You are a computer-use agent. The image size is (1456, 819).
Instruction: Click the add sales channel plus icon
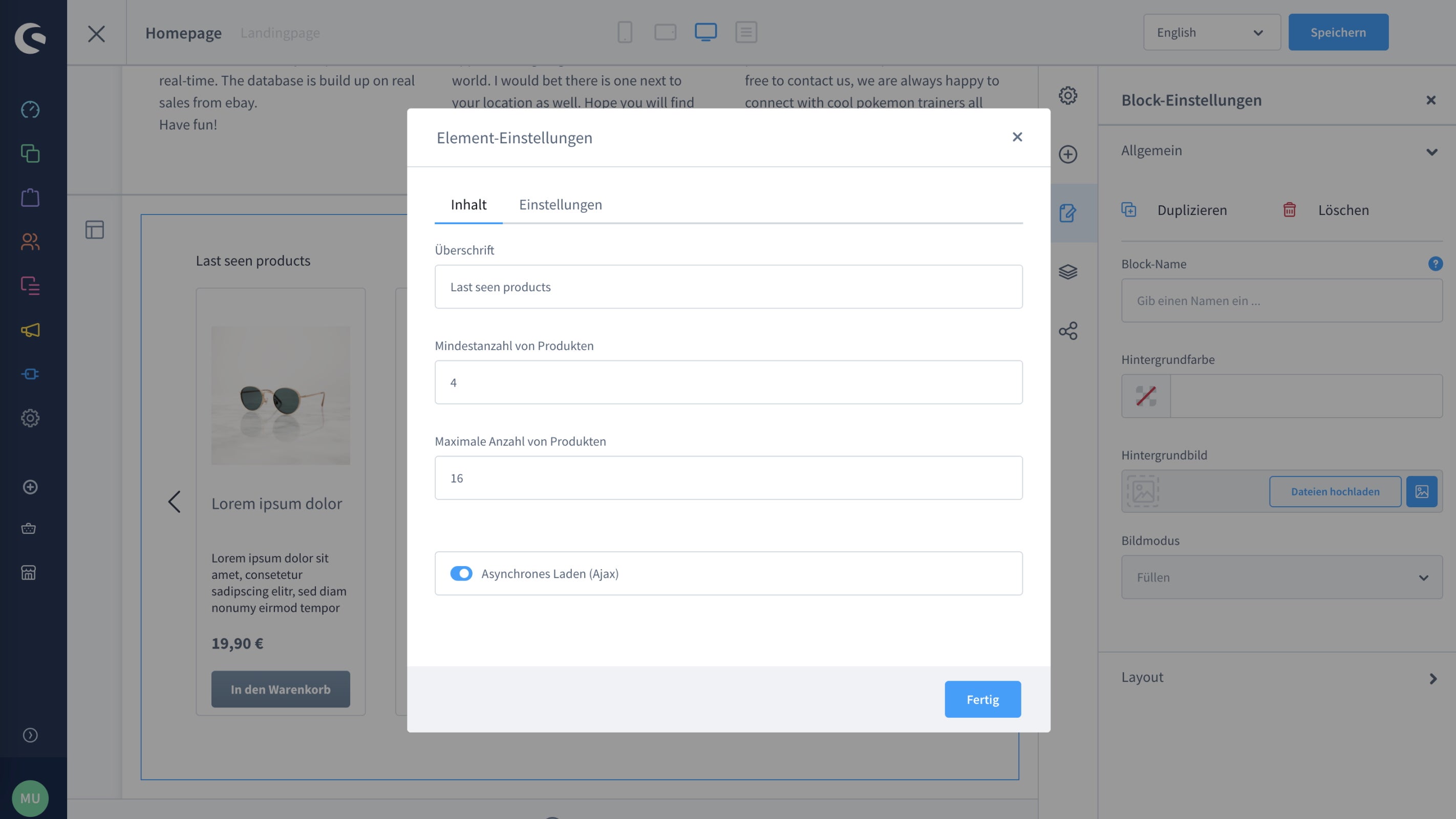[30, 487]
